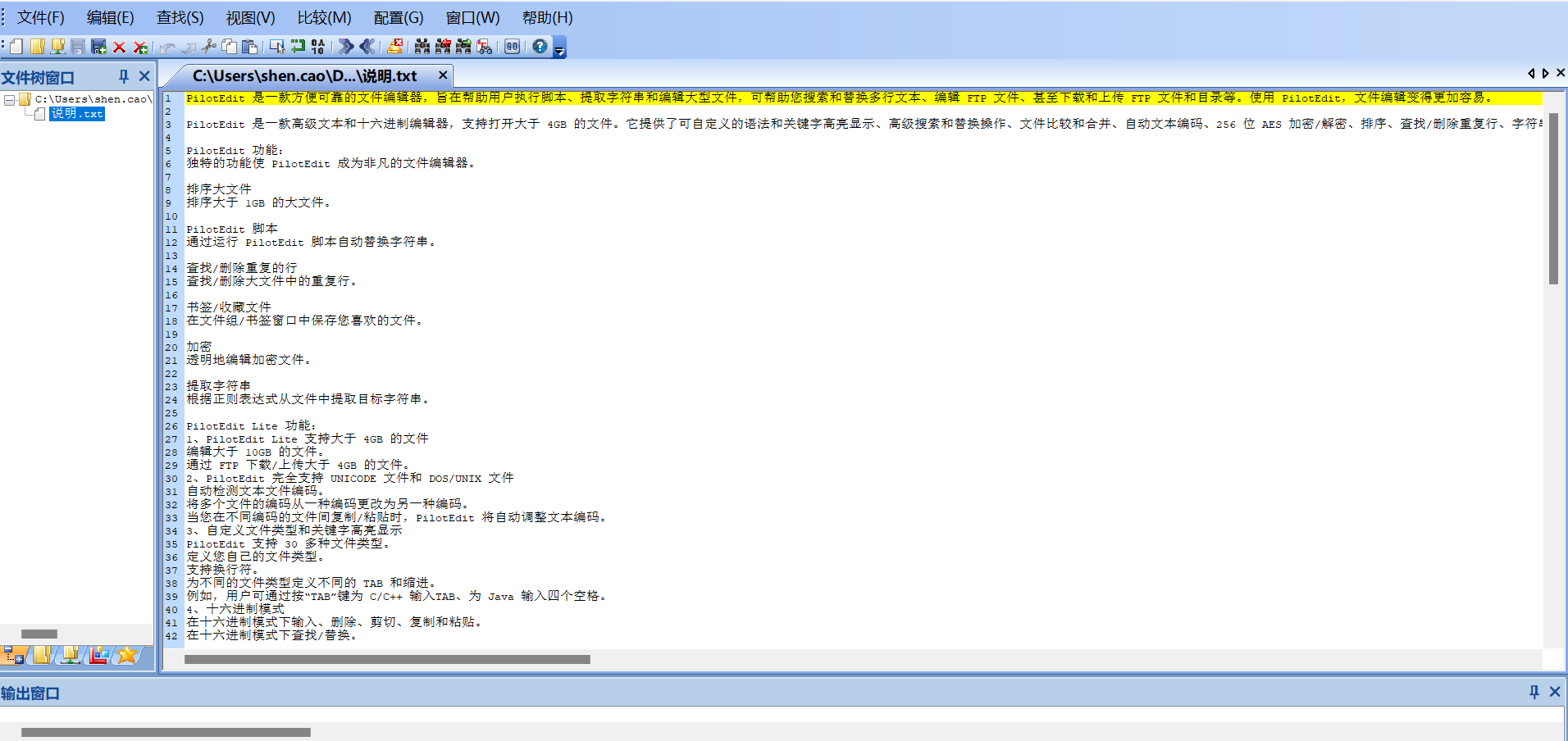Switch to the red L layout tab

[99, 655]
